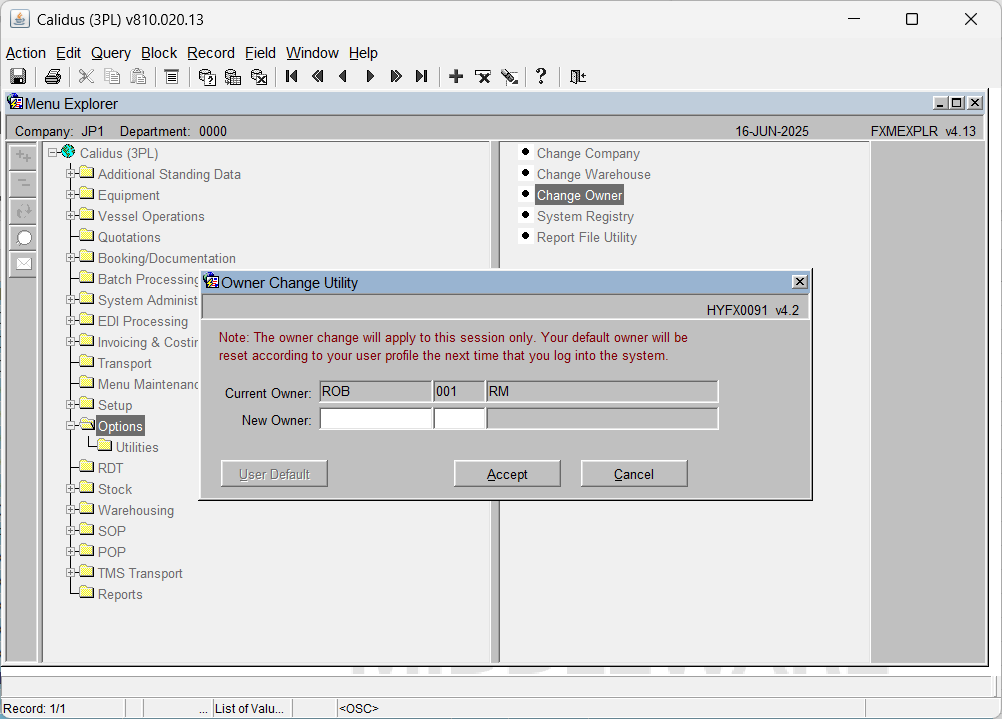Expand the Stock folder node
Viewport: 1002px width, 719px height.
71,488
